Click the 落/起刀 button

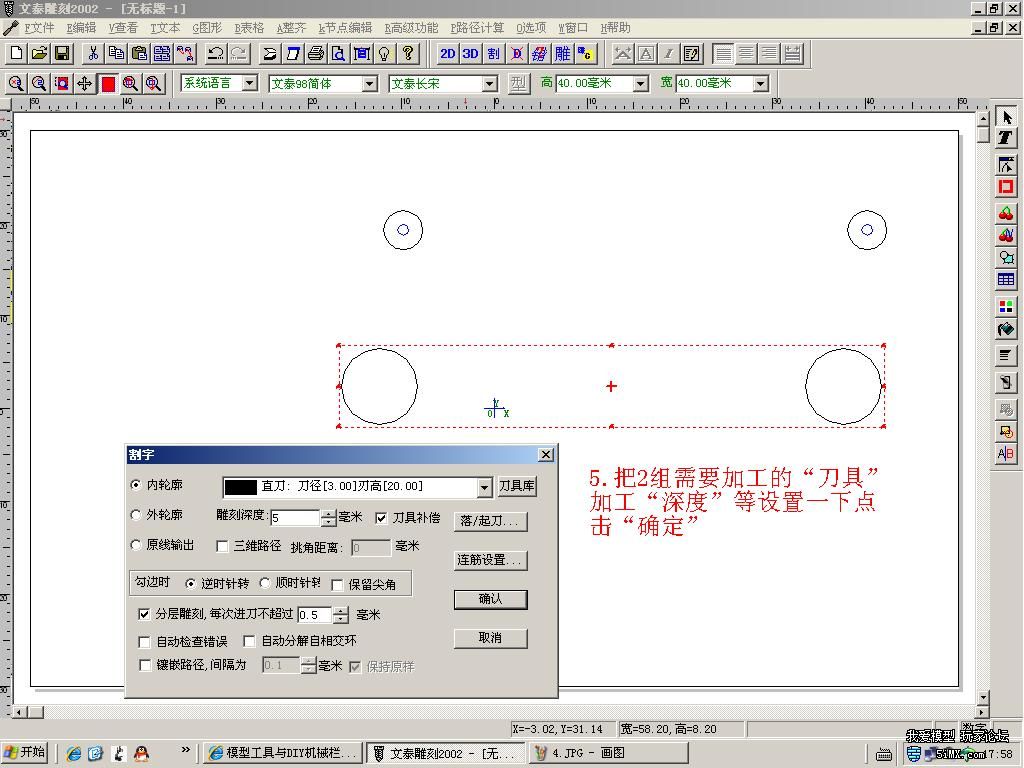coord(490,520)
